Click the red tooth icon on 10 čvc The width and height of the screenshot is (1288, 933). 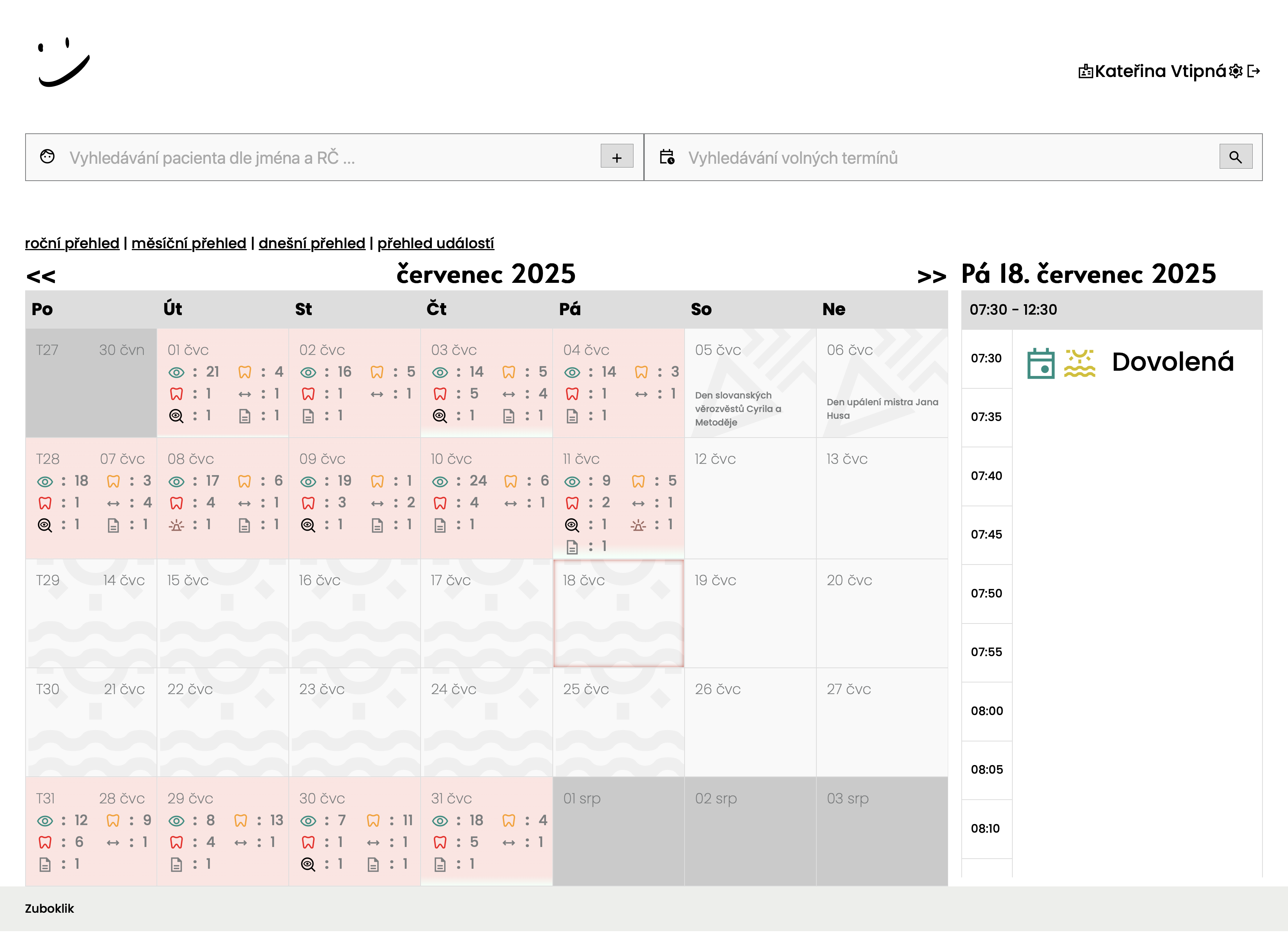point(440,503)
